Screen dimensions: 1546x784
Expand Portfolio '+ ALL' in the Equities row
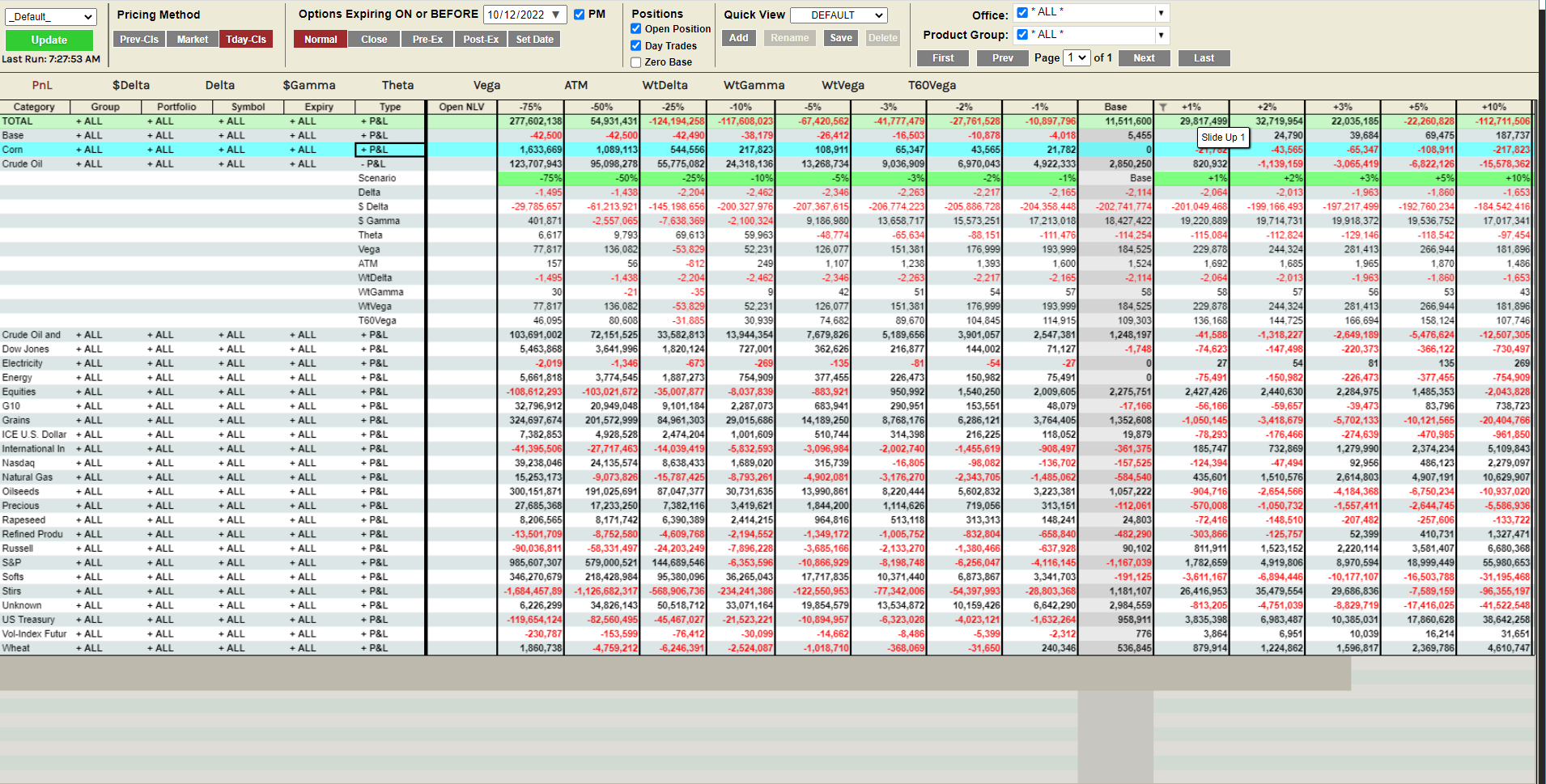point(160,392)
